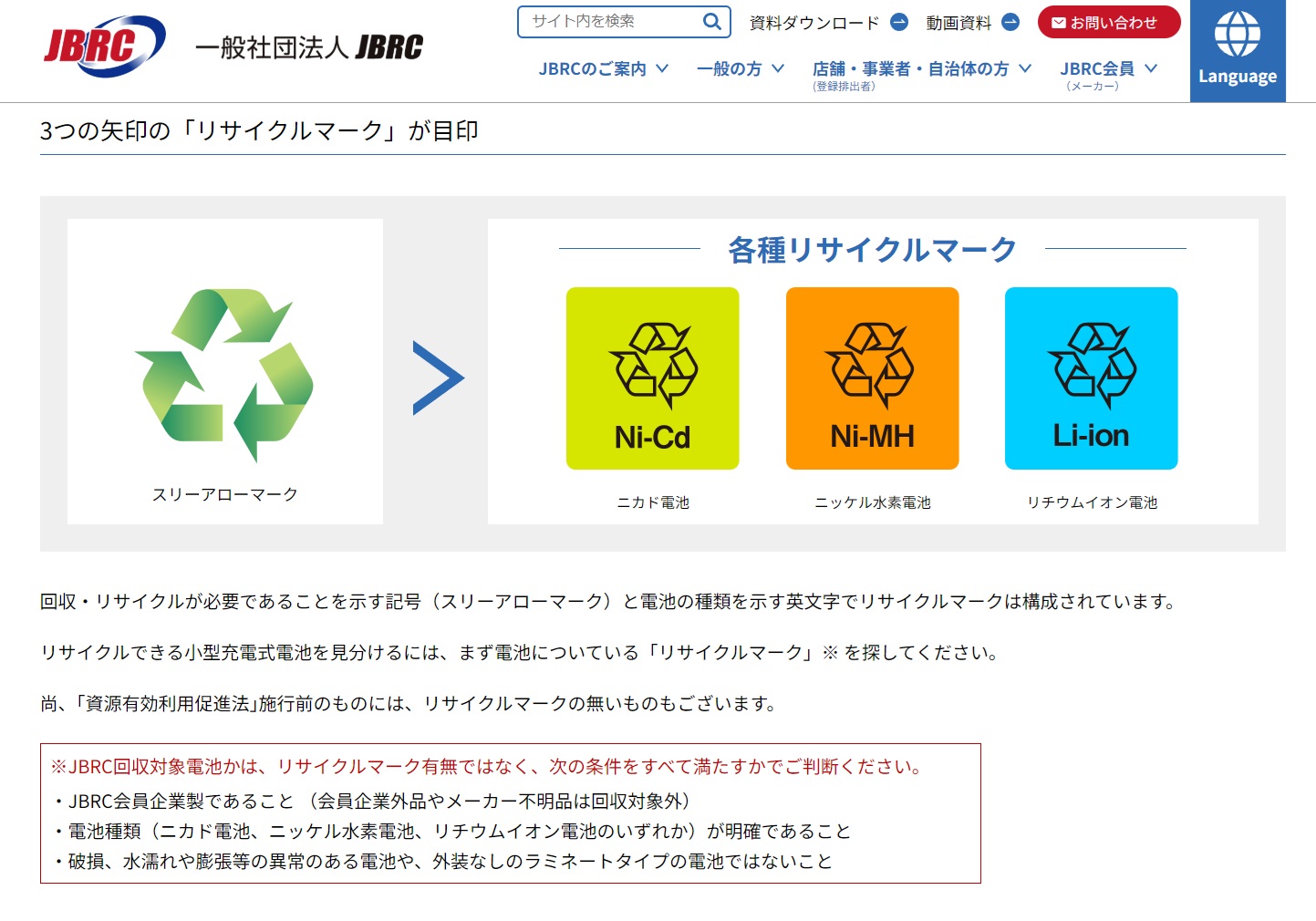Expand the 一般の方 dropdown menu
Screen dimensions: 1316x921
[x=740, y=69]
